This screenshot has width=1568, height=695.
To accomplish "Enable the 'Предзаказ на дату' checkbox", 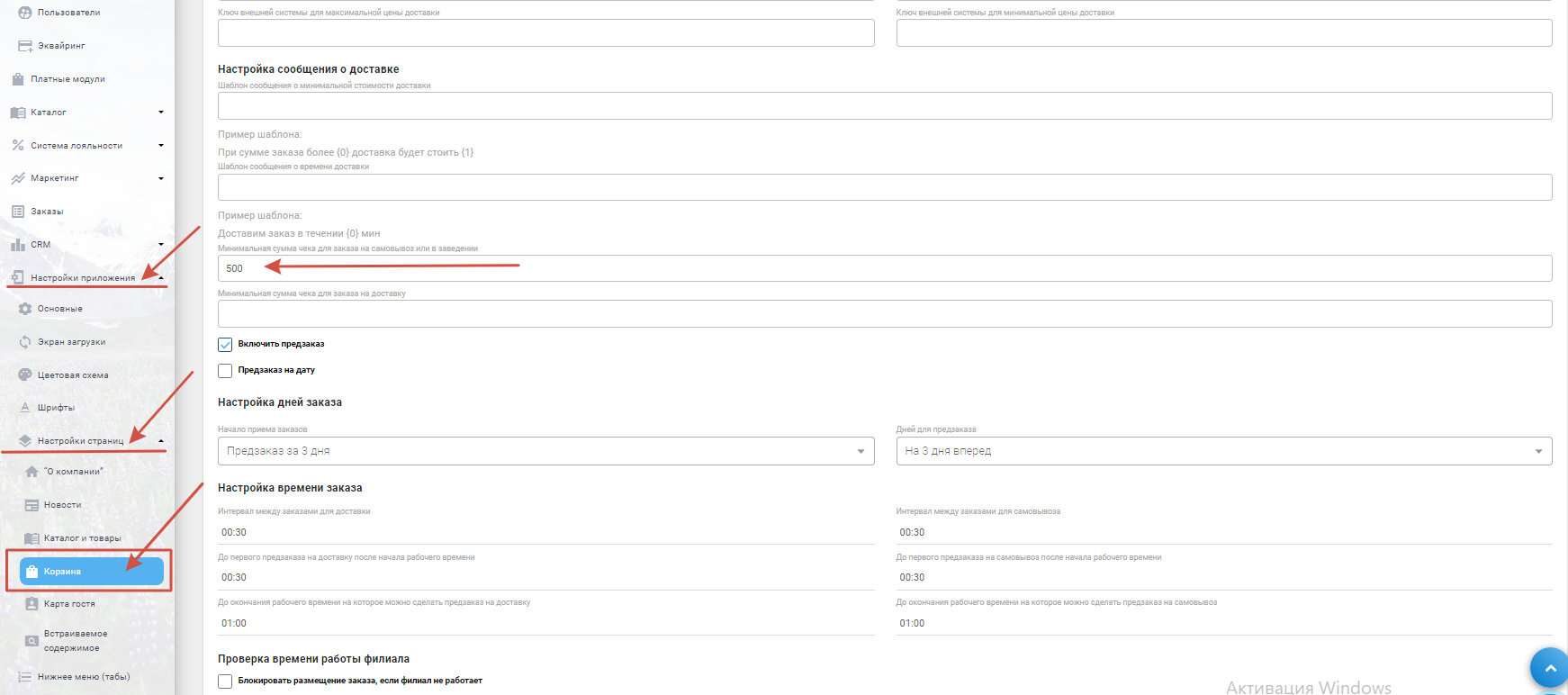I will point(225,371).
